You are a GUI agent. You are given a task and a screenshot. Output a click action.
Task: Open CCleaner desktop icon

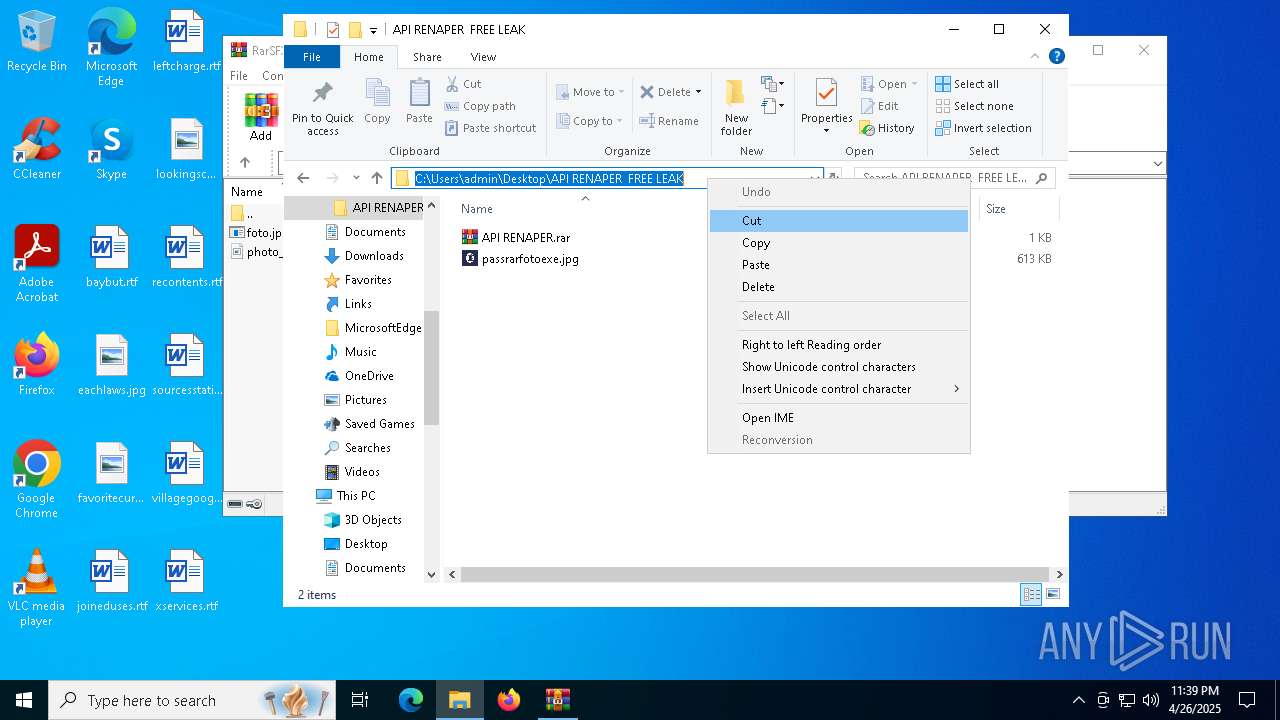click(x=37, y=149)
